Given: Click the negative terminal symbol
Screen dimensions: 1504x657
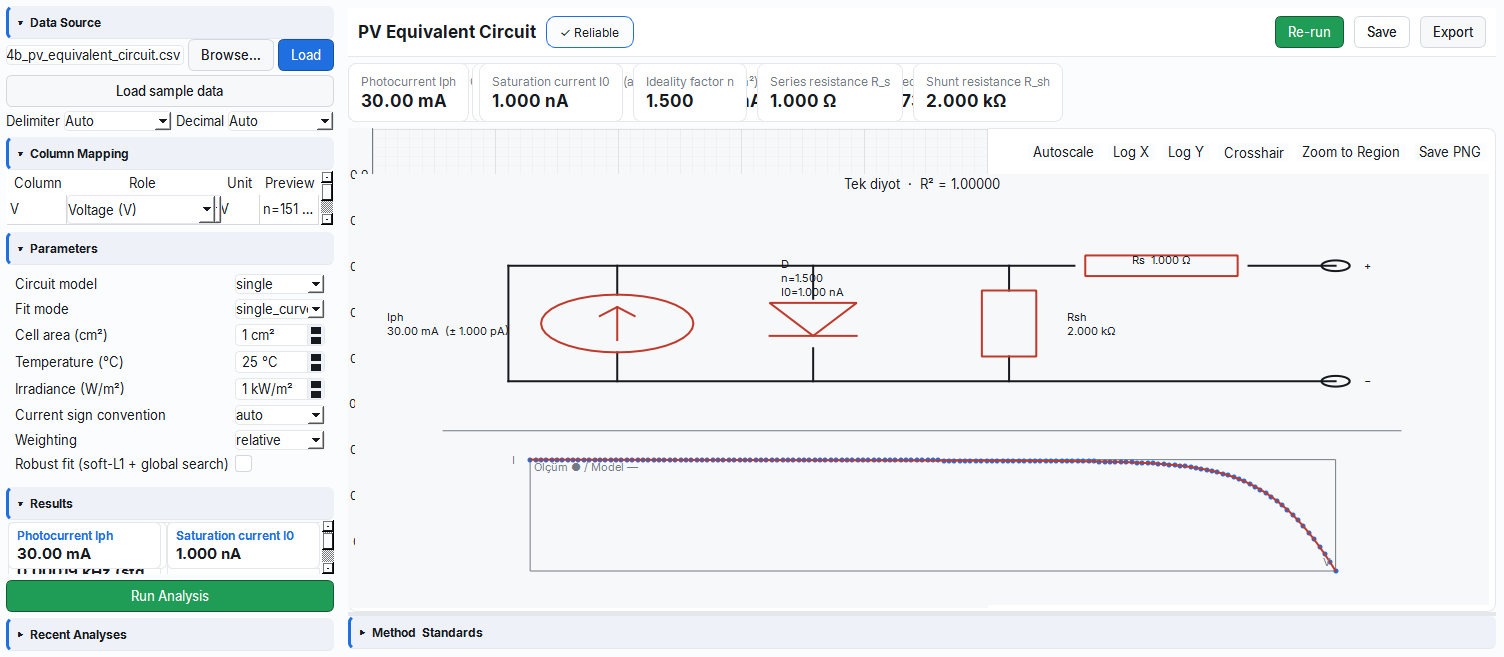Looking at the screenshot, I should [x=1335, y=381].
